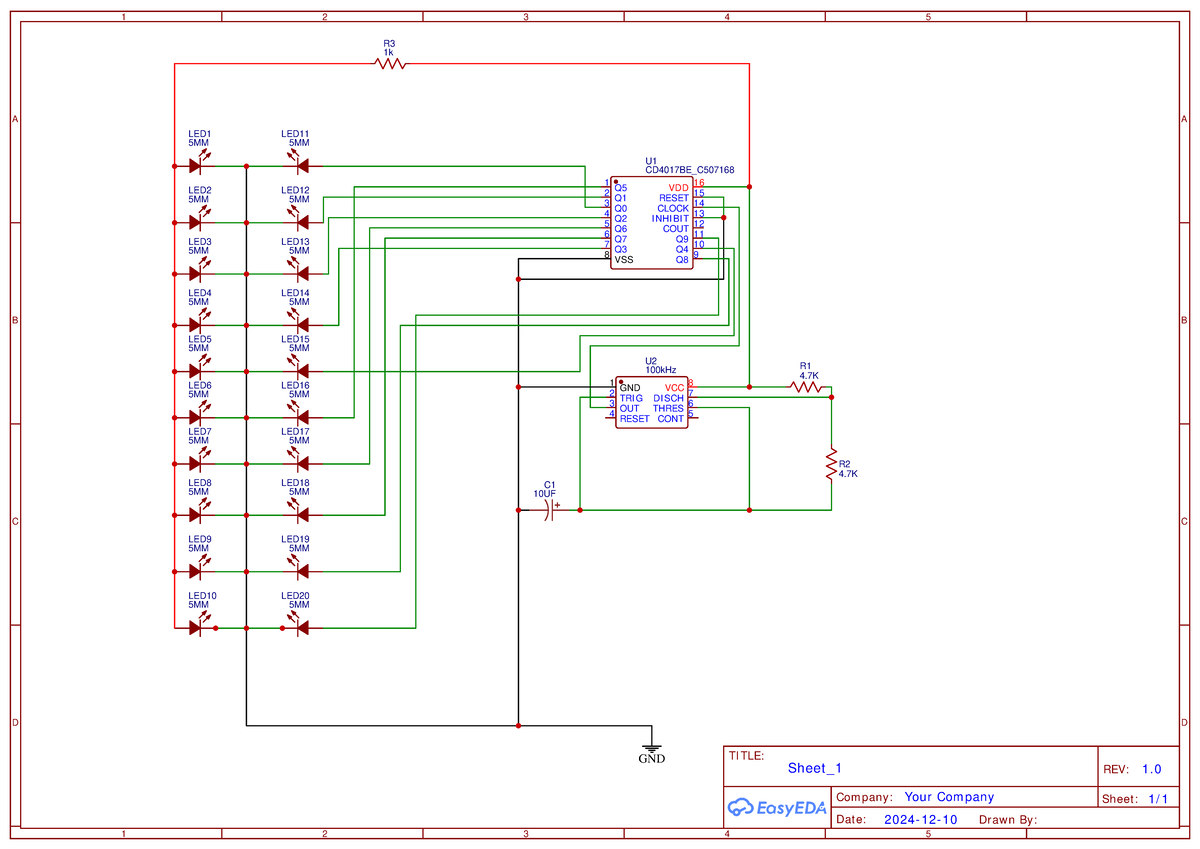This screenshot has width=1200, height=849.
Task: Click the capacitor C1 10UF symbol
Action: (548, 510)
